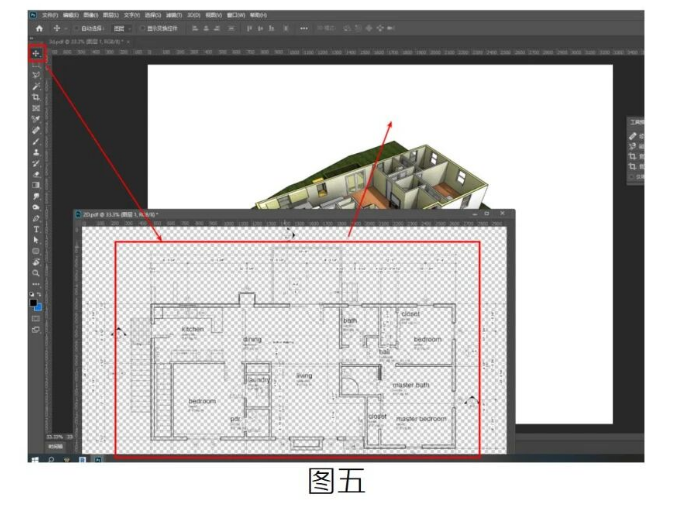The height and width of the screenshot is (508, 679).
Task: Open the 帮助(H) menu
Action: pos(258,15)
